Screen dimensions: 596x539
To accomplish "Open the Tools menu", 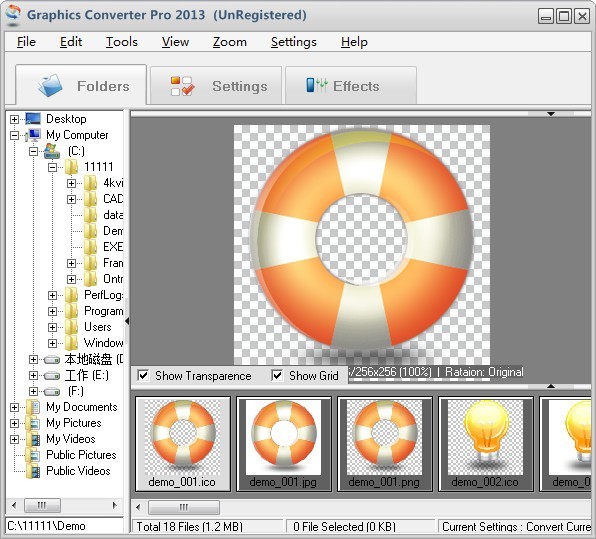I will coord(122,42).
